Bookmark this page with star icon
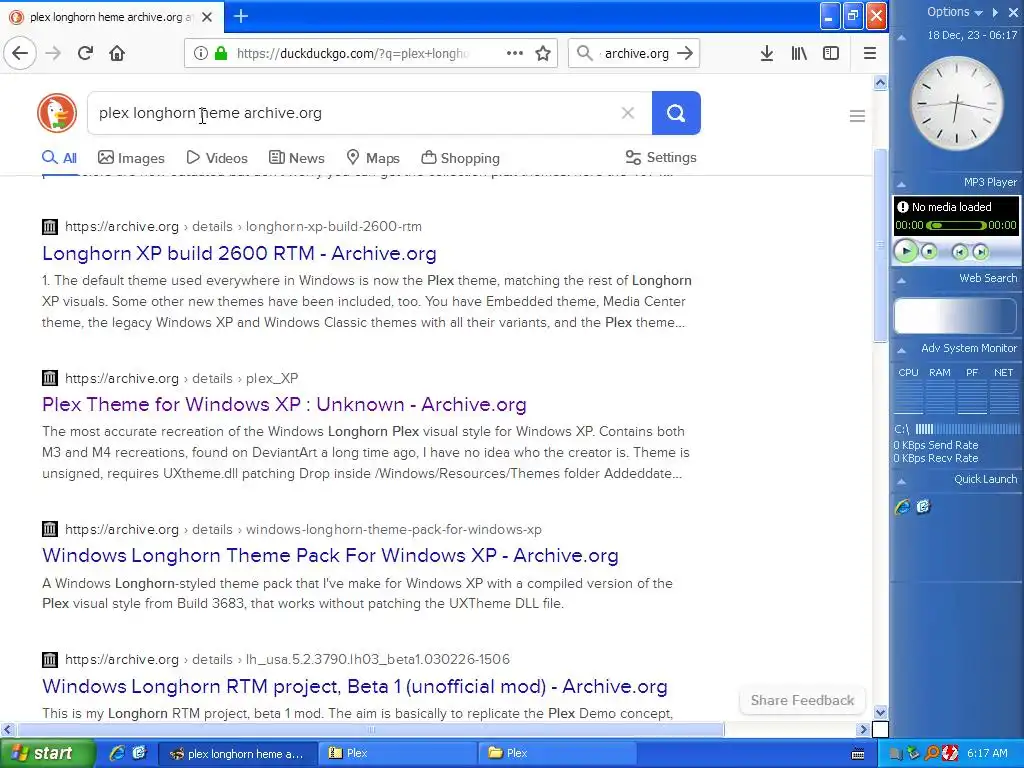This screenshot has height=768, width=1024. [x=543, y=54]
